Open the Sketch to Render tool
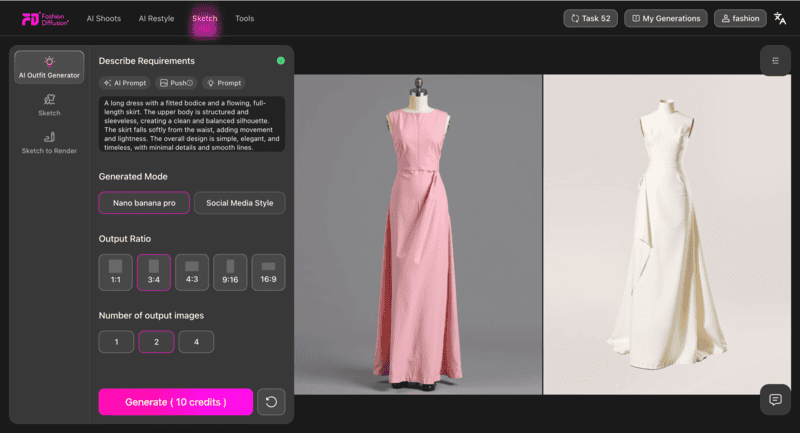The image size is (800, 433). pos(49,143)
